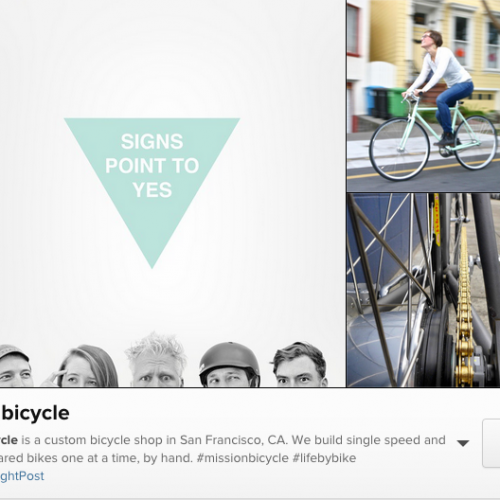
Task: Click the "bicycle" profile title
Action: [35, 414]
